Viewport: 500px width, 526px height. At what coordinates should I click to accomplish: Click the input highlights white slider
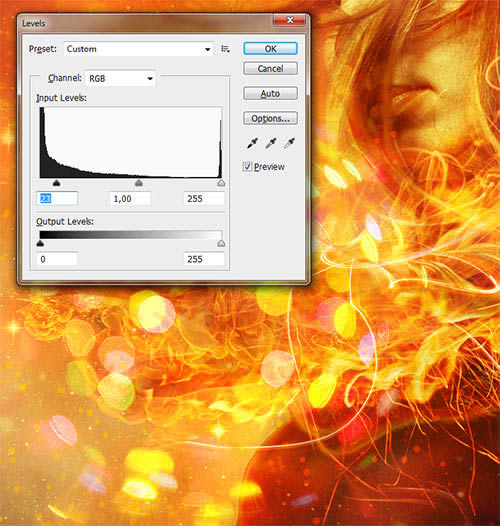(x=221, y=183)
